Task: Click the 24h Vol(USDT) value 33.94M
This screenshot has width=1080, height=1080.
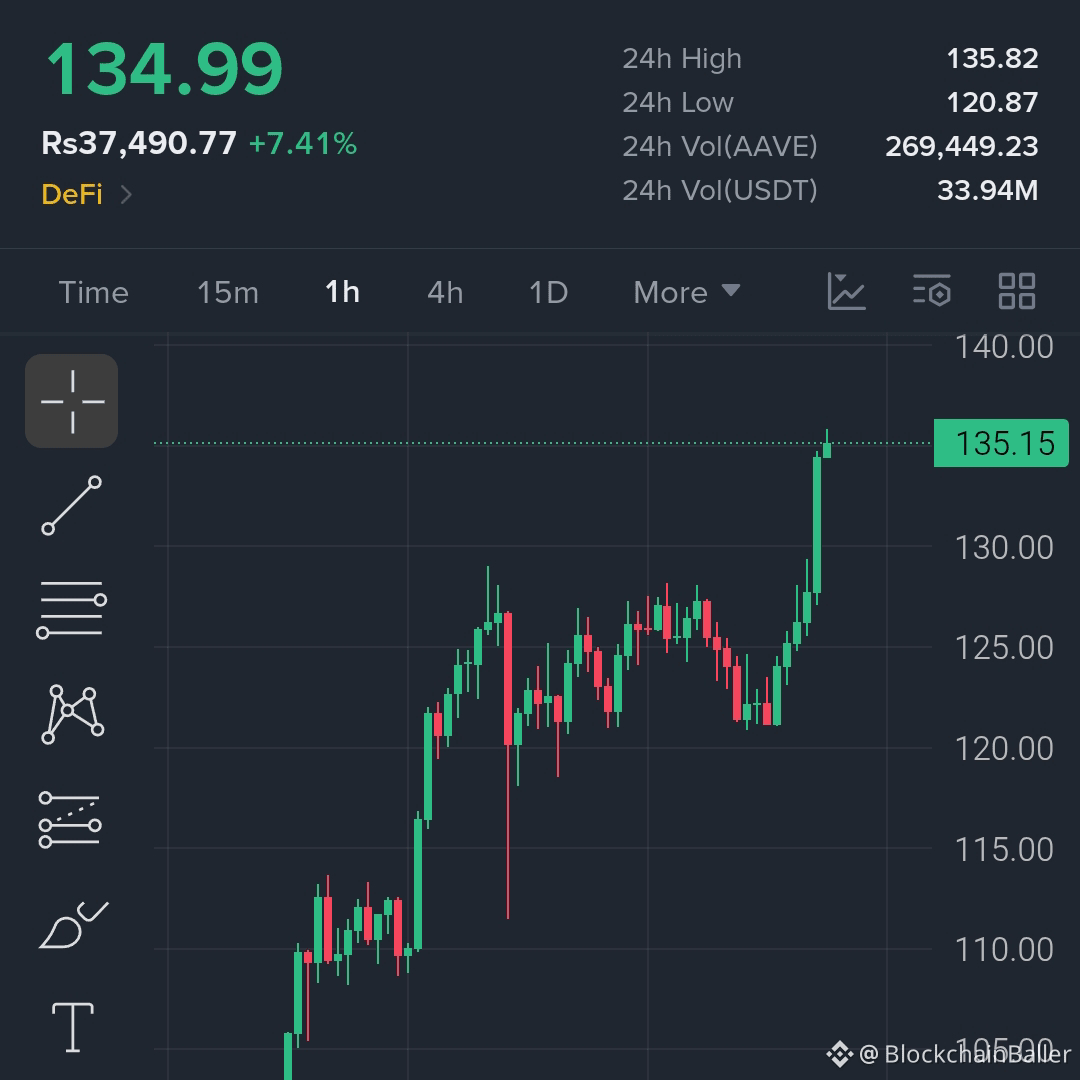Action: (x=988, y=190)
